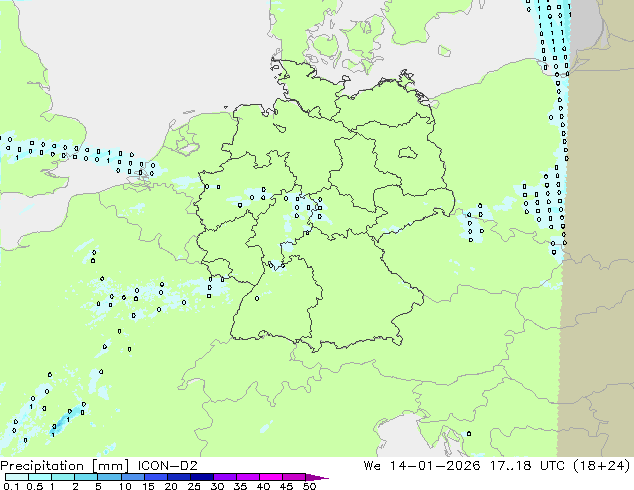This screenshot has height=490, width=634.
Task: Click the 2–5 mm legend swatch
Action: tap(86, 477)
